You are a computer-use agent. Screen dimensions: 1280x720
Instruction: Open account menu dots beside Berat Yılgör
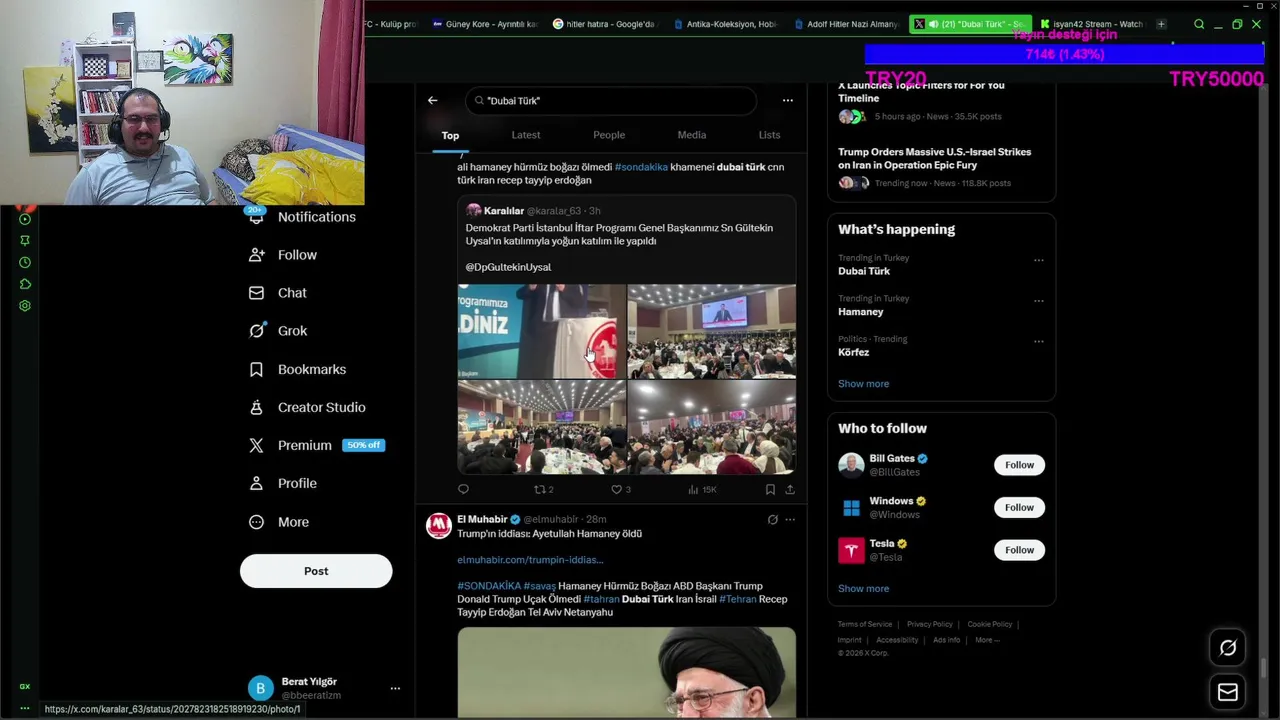tap(395, 688)
